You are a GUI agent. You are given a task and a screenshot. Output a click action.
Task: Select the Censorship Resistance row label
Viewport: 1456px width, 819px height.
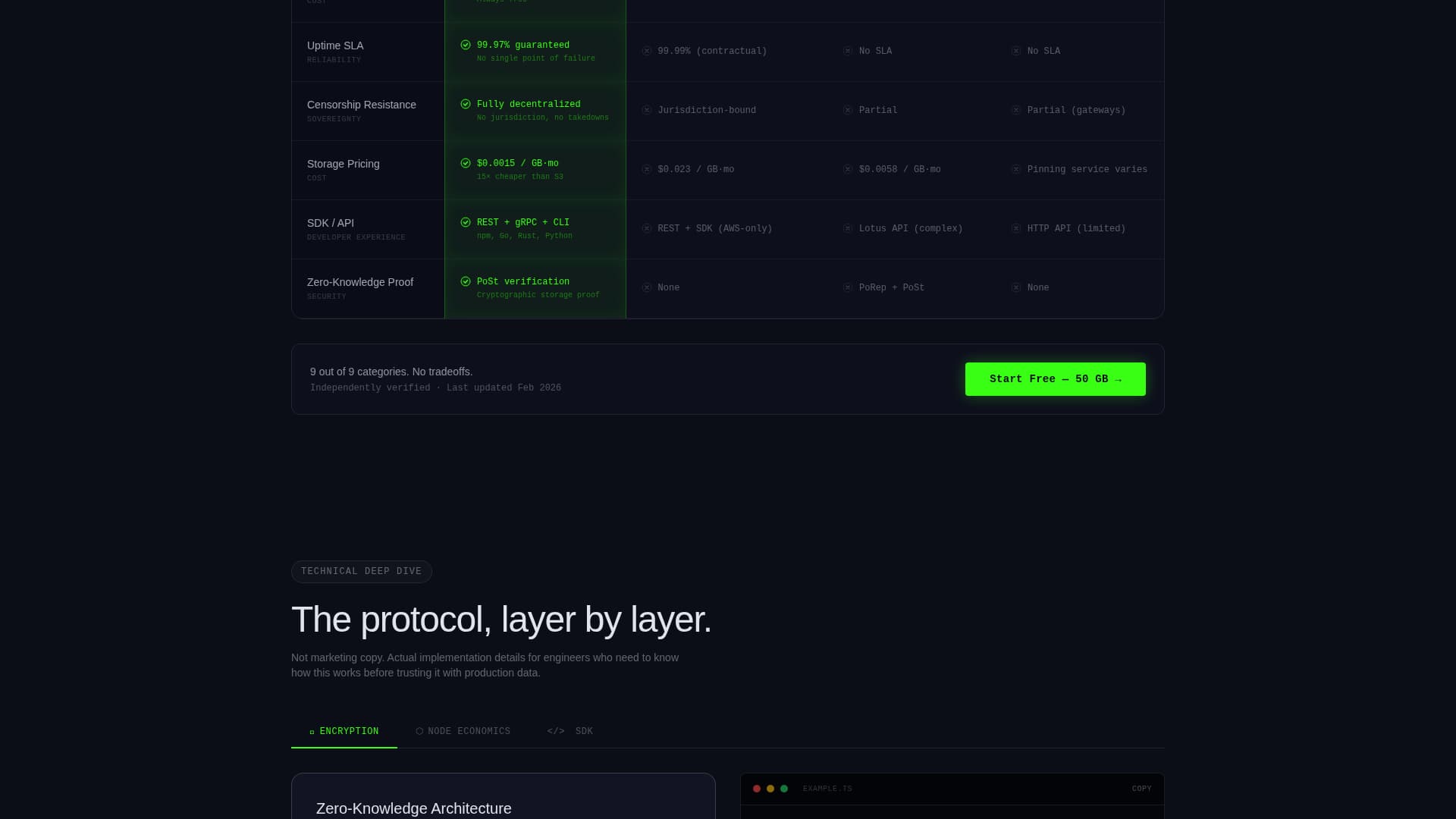click(362, 105)
